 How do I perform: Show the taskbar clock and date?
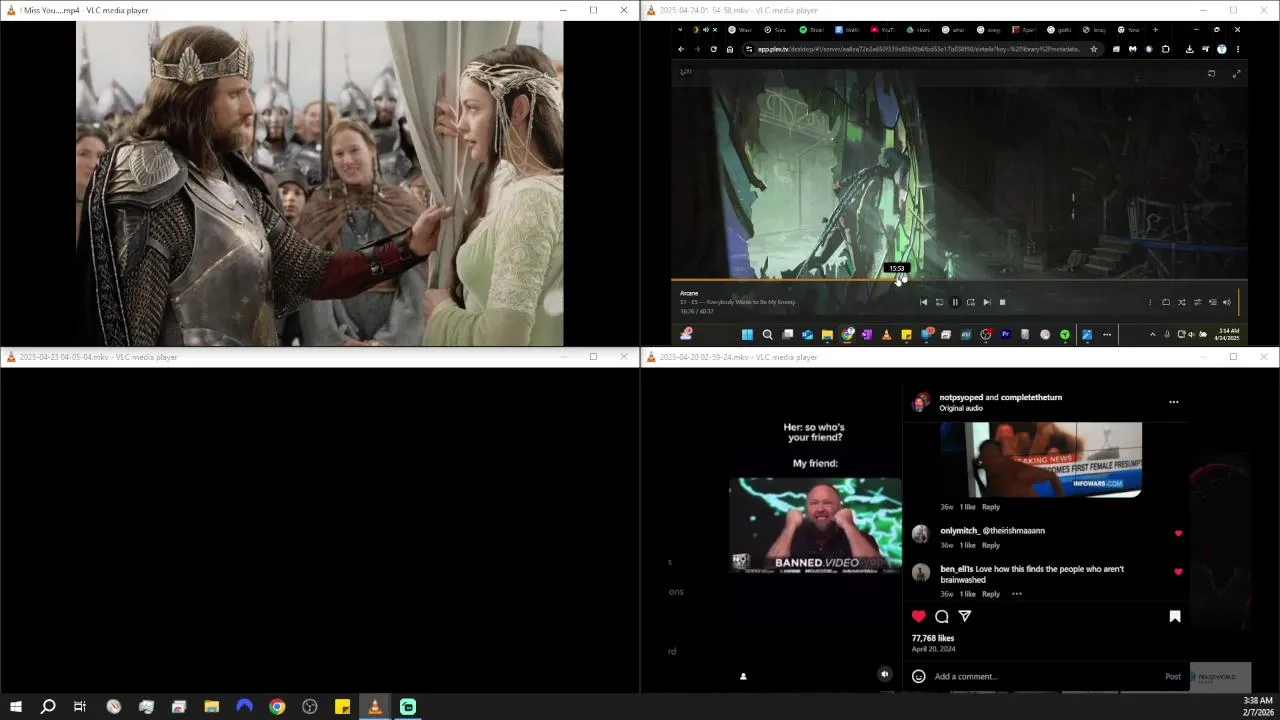click(x=1257, y=706)
